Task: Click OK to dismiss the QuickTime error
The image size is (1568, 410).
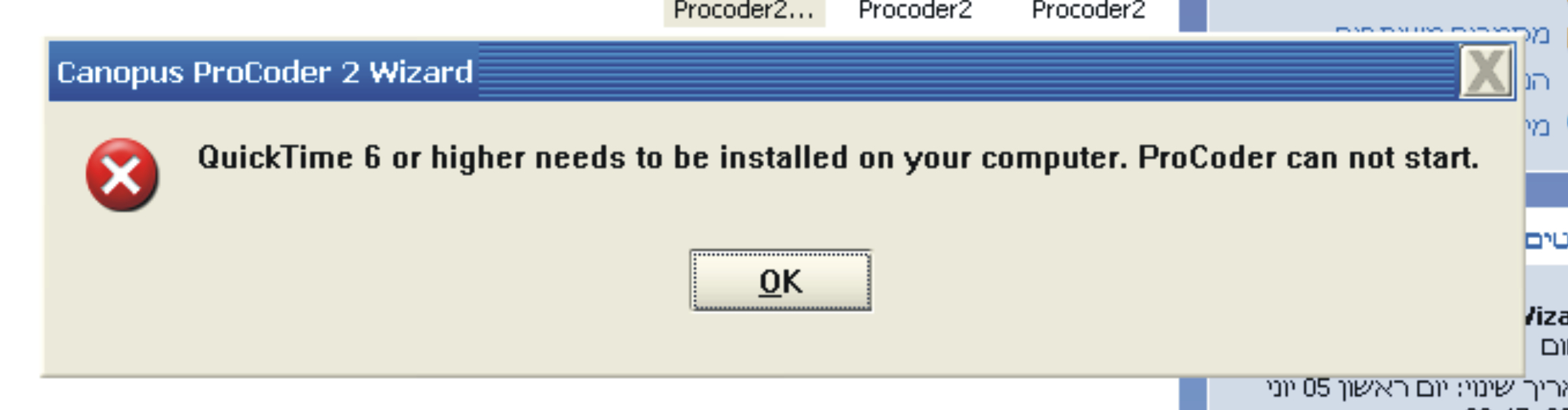Action: tap(780, 281)
